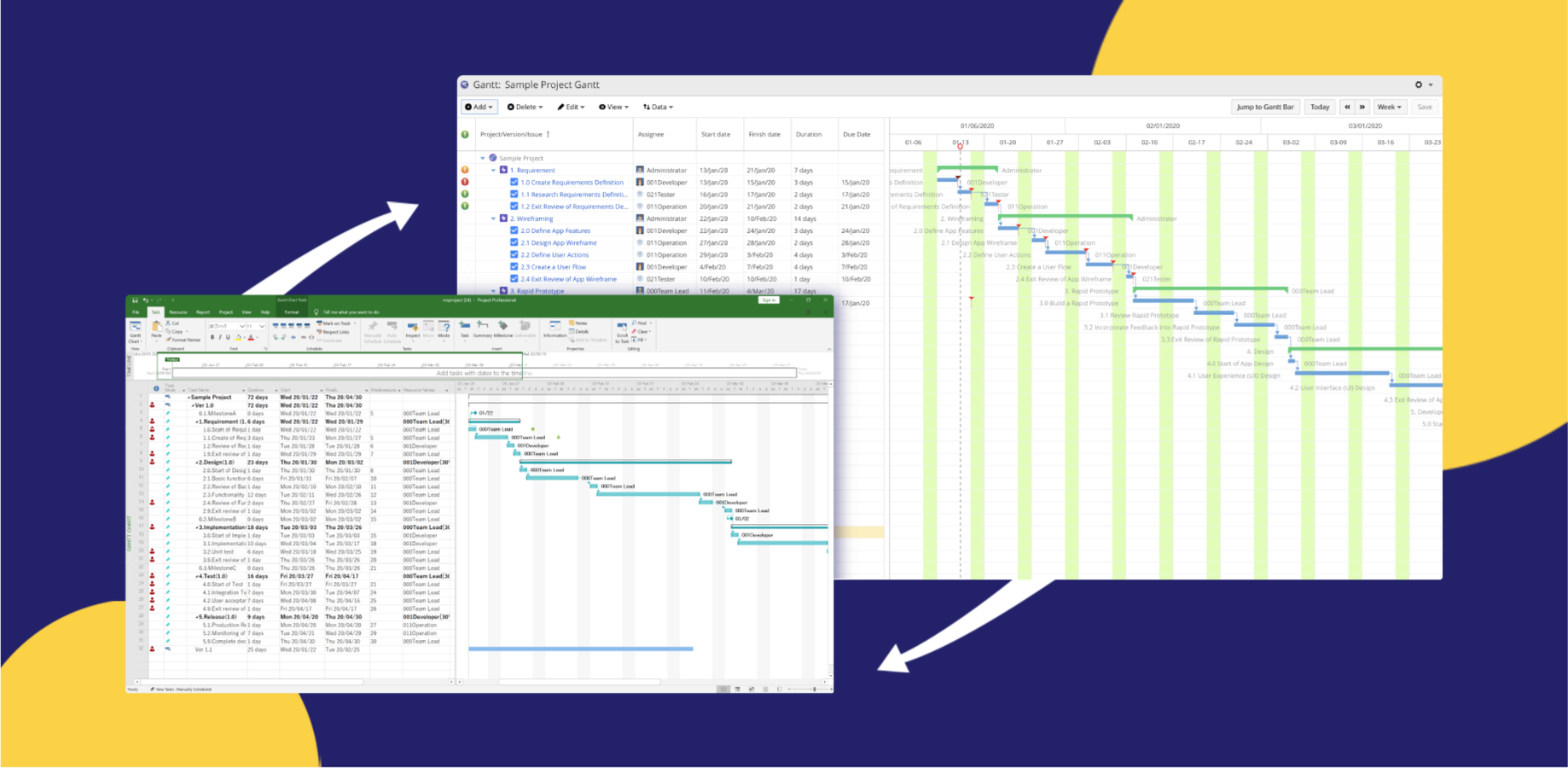Switch to the Project ribbon tab
This screenshot has height=768, width=1568.
tap(226, 312)
